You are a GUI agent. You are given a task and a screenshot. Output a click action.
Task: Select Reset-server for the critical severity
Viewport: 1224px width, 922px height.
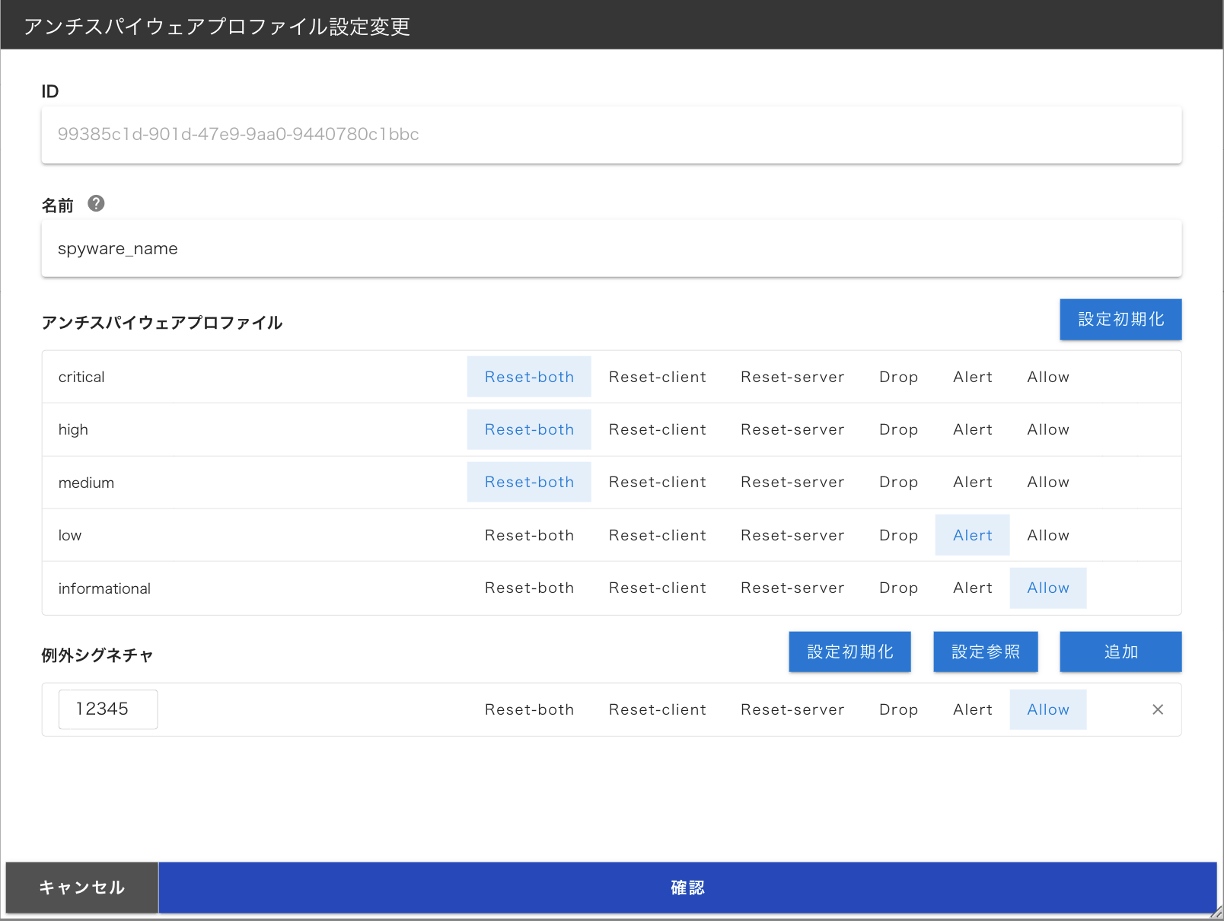pos(792,377)
